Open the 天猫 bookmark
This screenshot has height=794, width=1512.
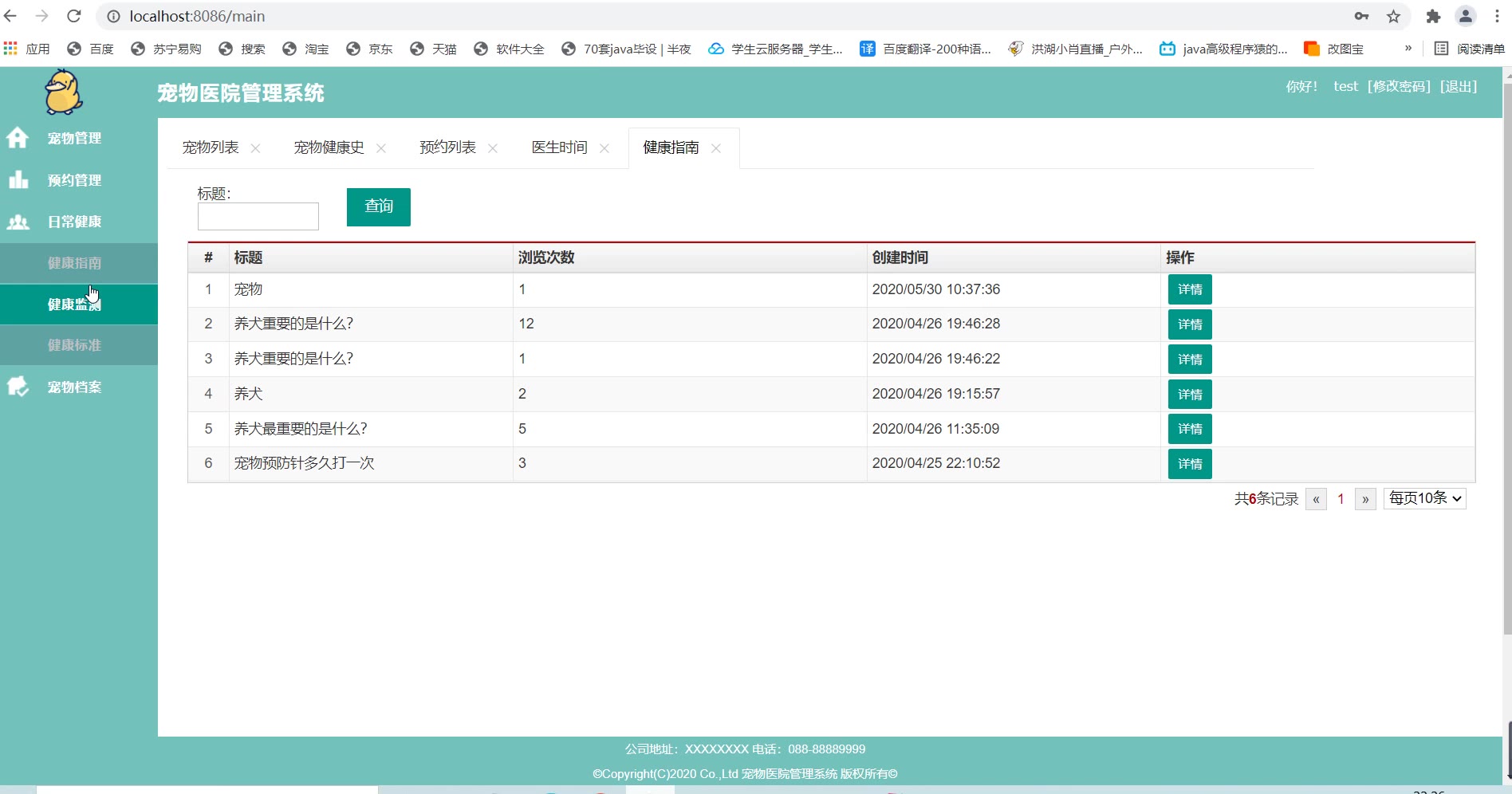click(433, 49)
